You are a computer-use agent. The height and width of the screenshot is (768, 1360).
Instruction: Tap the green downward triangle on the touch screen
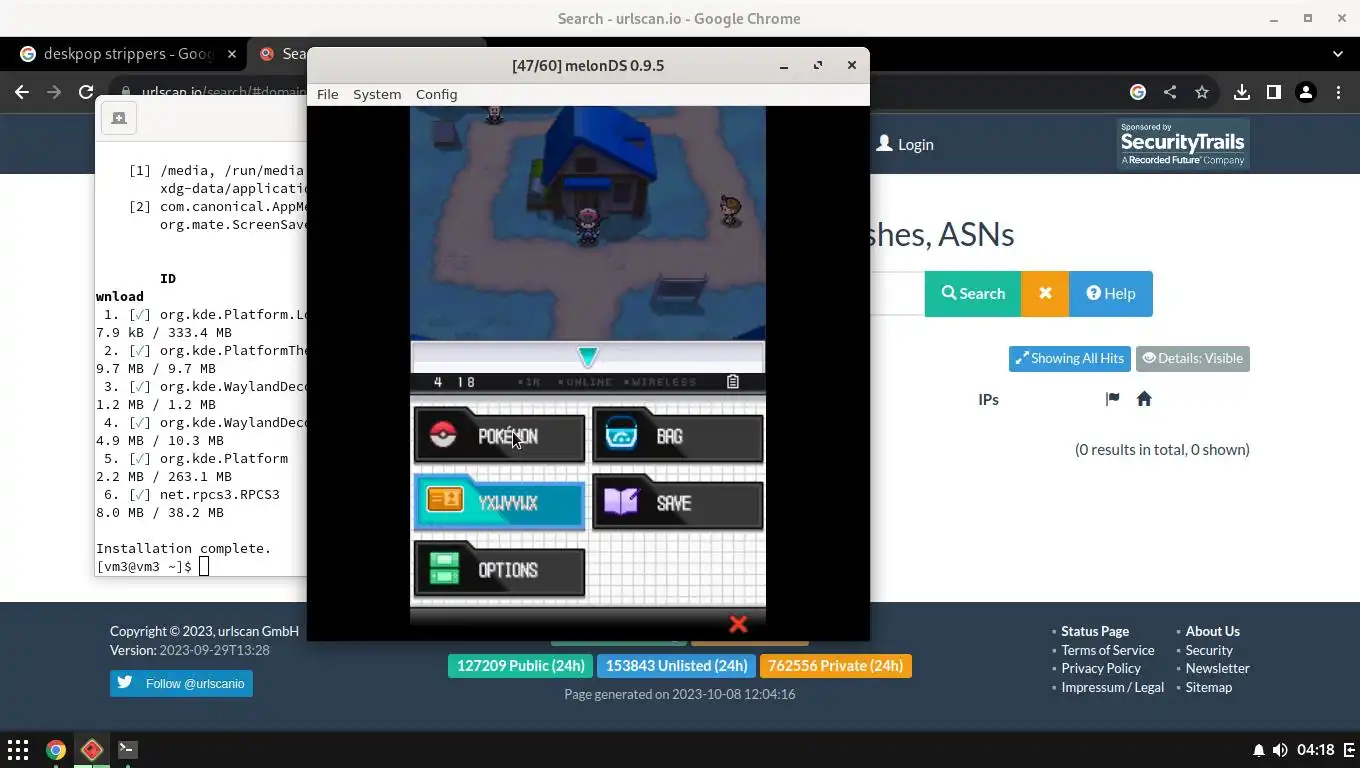pyautogui.click(x=588, y=357)
